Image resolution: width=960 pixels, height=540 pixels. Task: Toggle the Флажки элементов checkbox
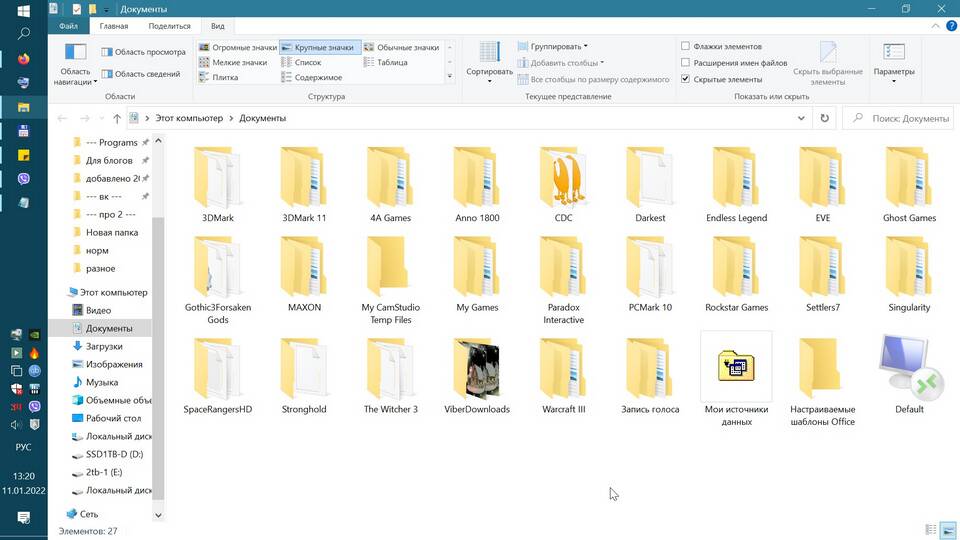(x=685, y=46)
